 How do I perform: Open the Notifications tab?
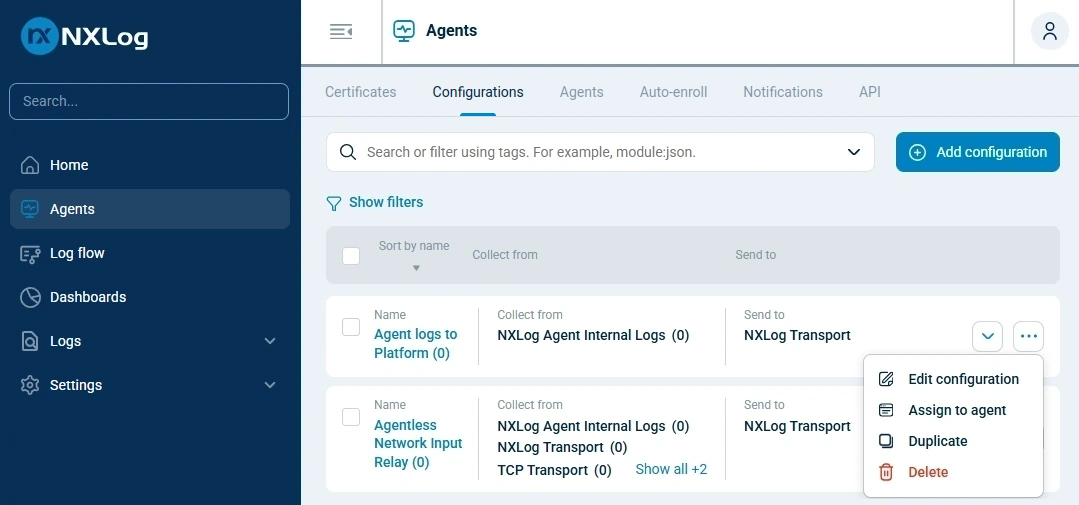pos(783,92)
